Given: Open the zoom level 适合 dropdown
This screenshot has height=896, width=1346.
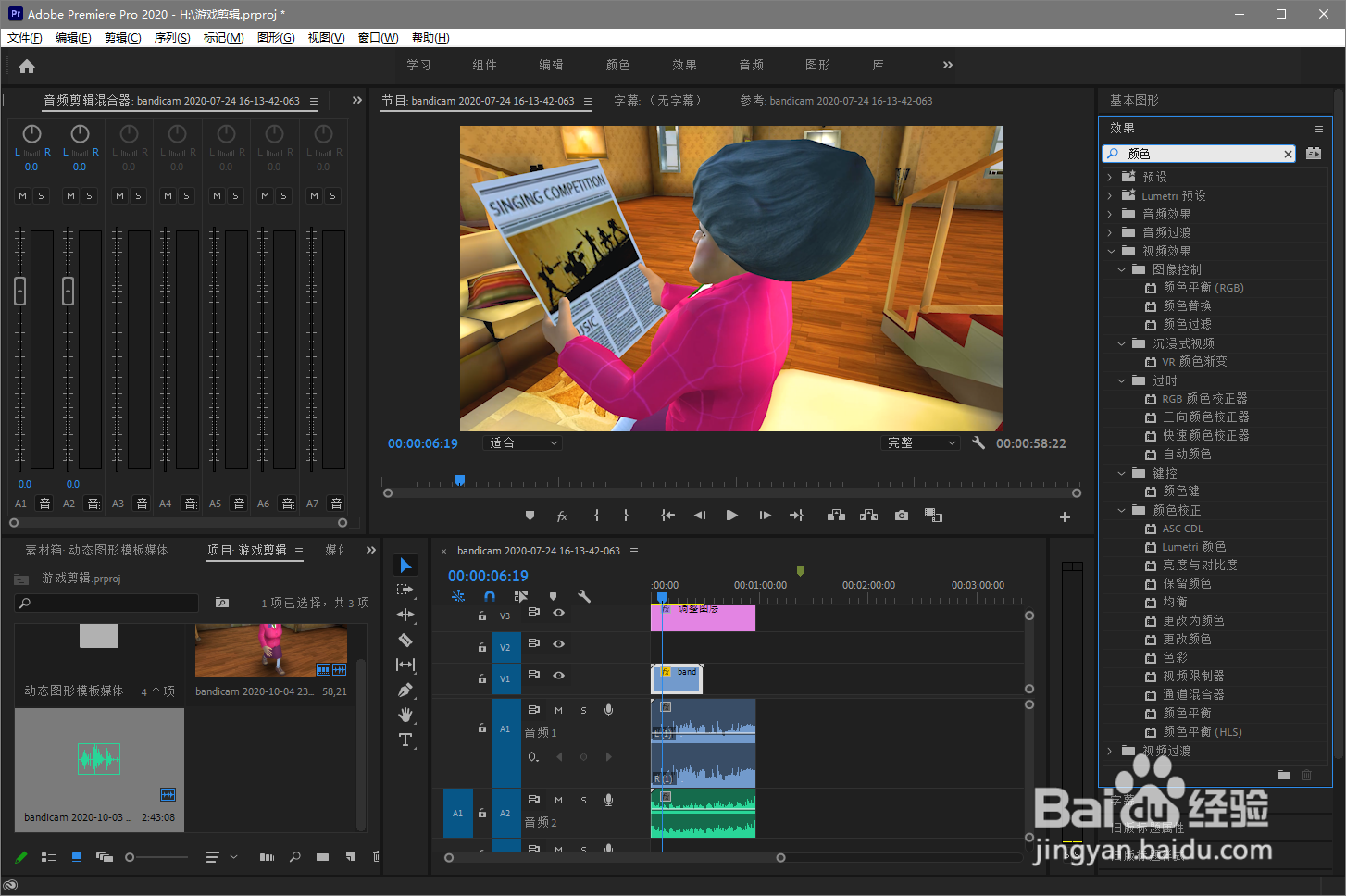Looking at the screenshot, I should pos(524,443).
